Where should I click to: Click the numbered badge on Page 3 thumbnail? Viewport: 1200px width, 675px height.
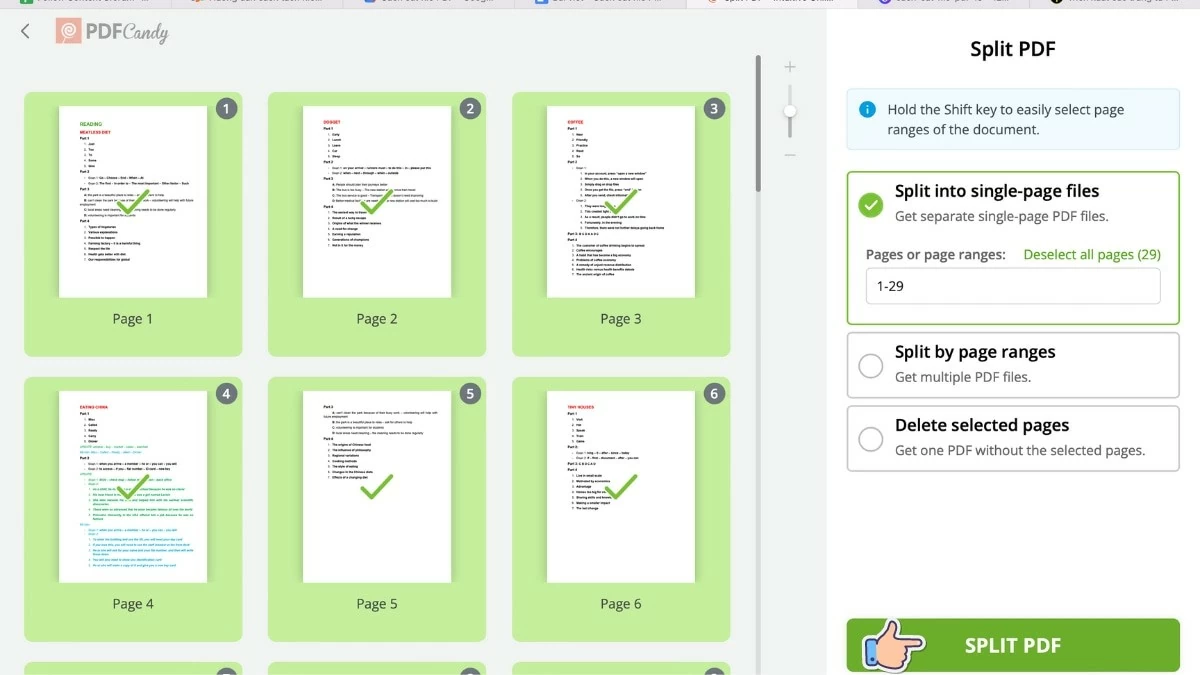[714, 108]
